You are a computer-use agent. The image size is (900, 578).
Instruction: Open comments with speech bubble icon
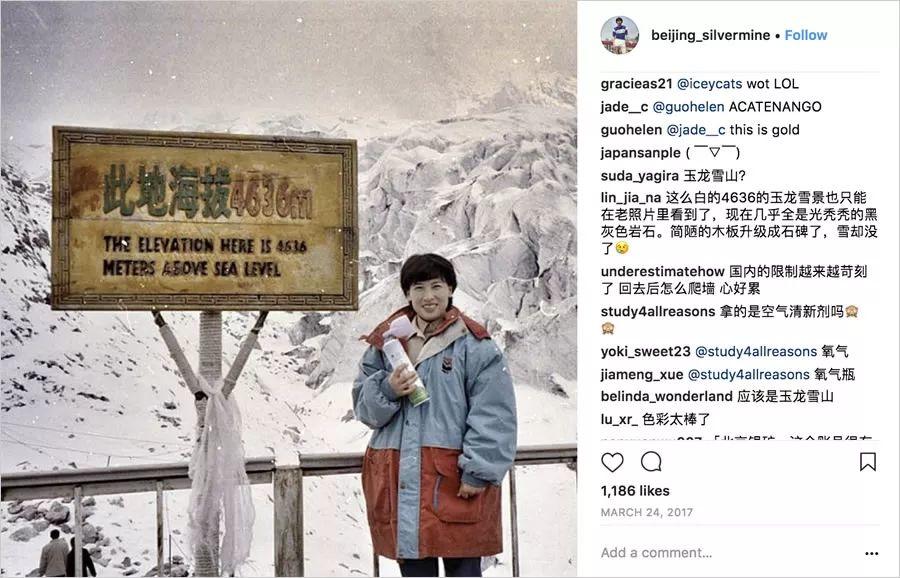(651, 461)
